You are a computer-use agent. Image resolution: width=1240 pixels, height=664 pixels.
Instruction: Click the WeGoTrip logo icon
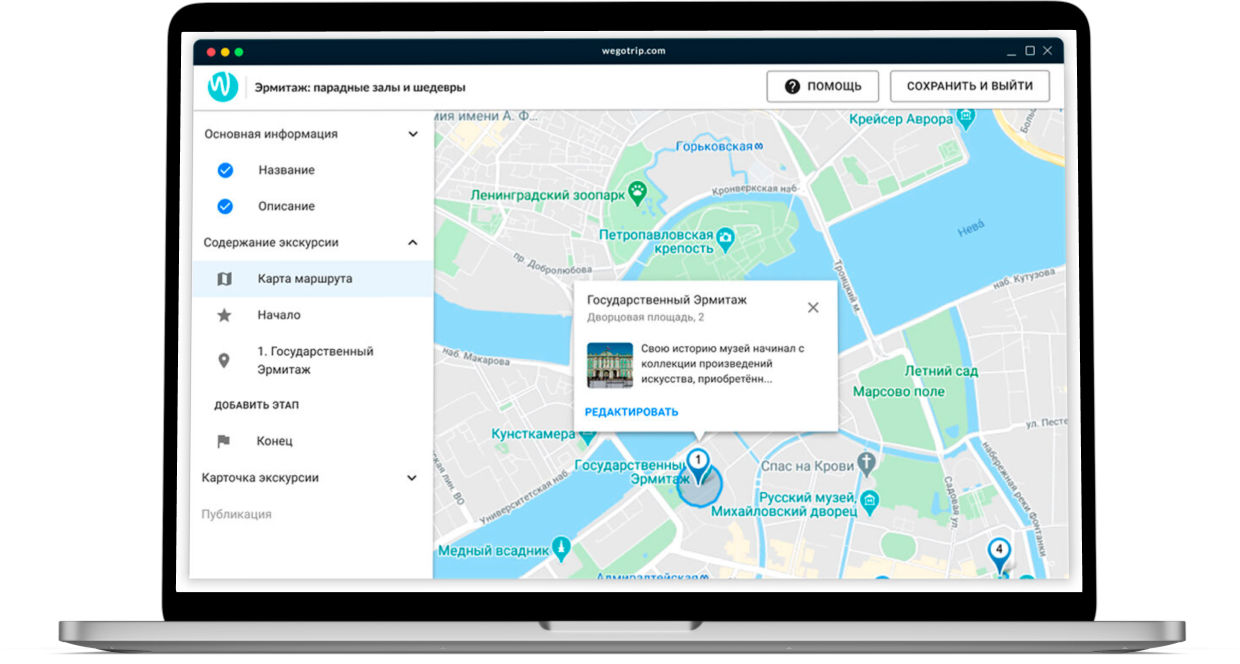coord(222,86)
